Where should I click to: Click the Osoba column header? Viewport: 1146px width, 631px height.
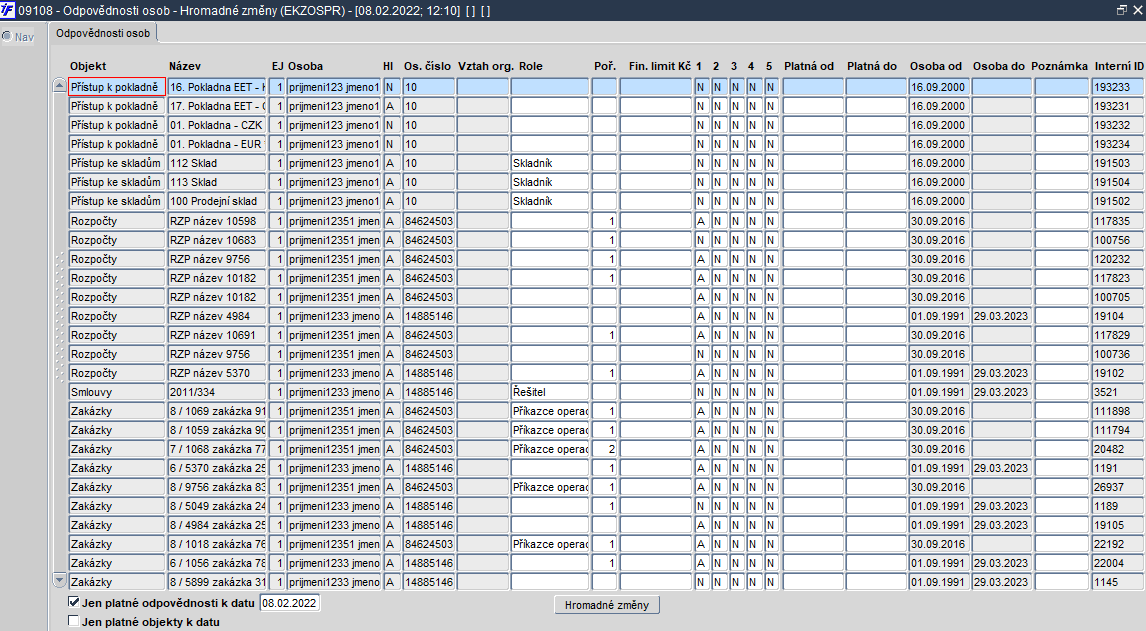(x=306, y=66)
